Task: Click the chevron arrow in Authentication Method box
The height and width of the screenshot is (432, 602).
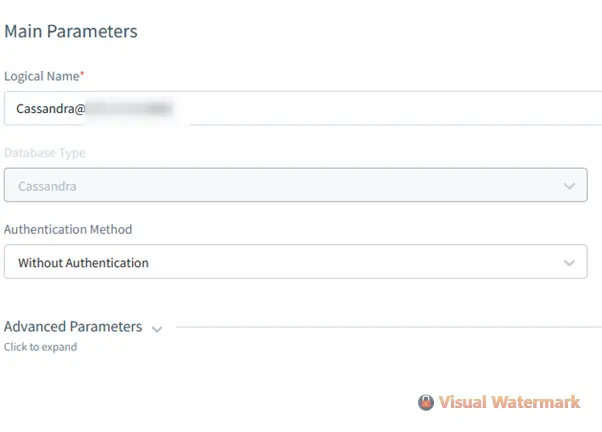Action: click(569, 263)
